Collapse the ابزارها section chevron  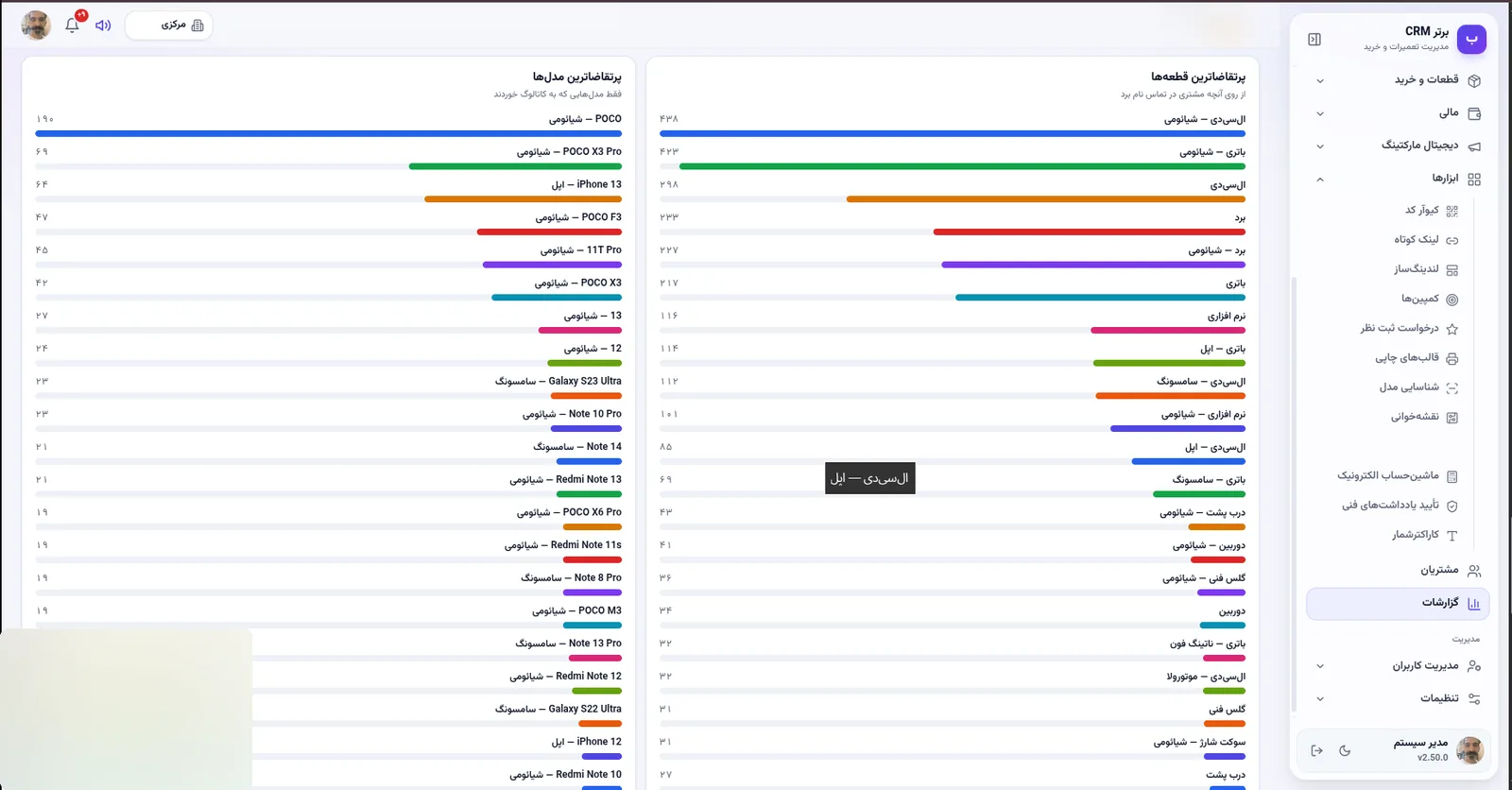point(1320,179)
